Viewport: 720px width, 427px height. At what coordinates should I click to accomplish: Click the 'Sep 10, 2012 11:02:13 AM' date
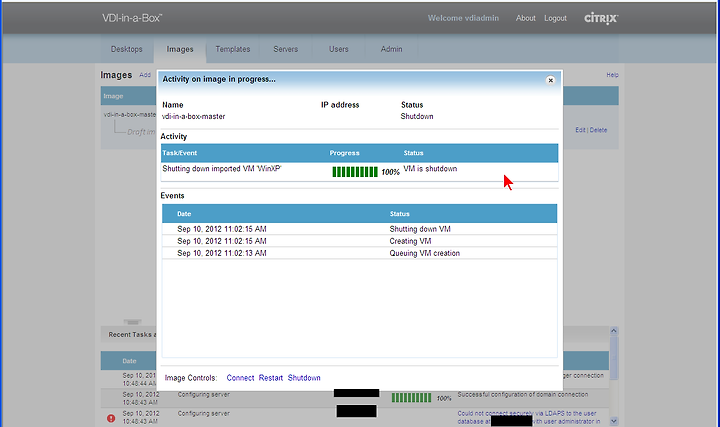tap(222, 253)
